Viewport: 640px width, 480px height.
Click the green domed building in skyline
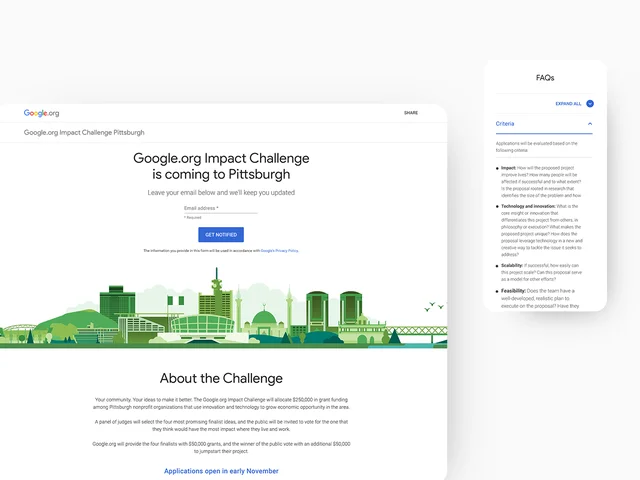264,318
